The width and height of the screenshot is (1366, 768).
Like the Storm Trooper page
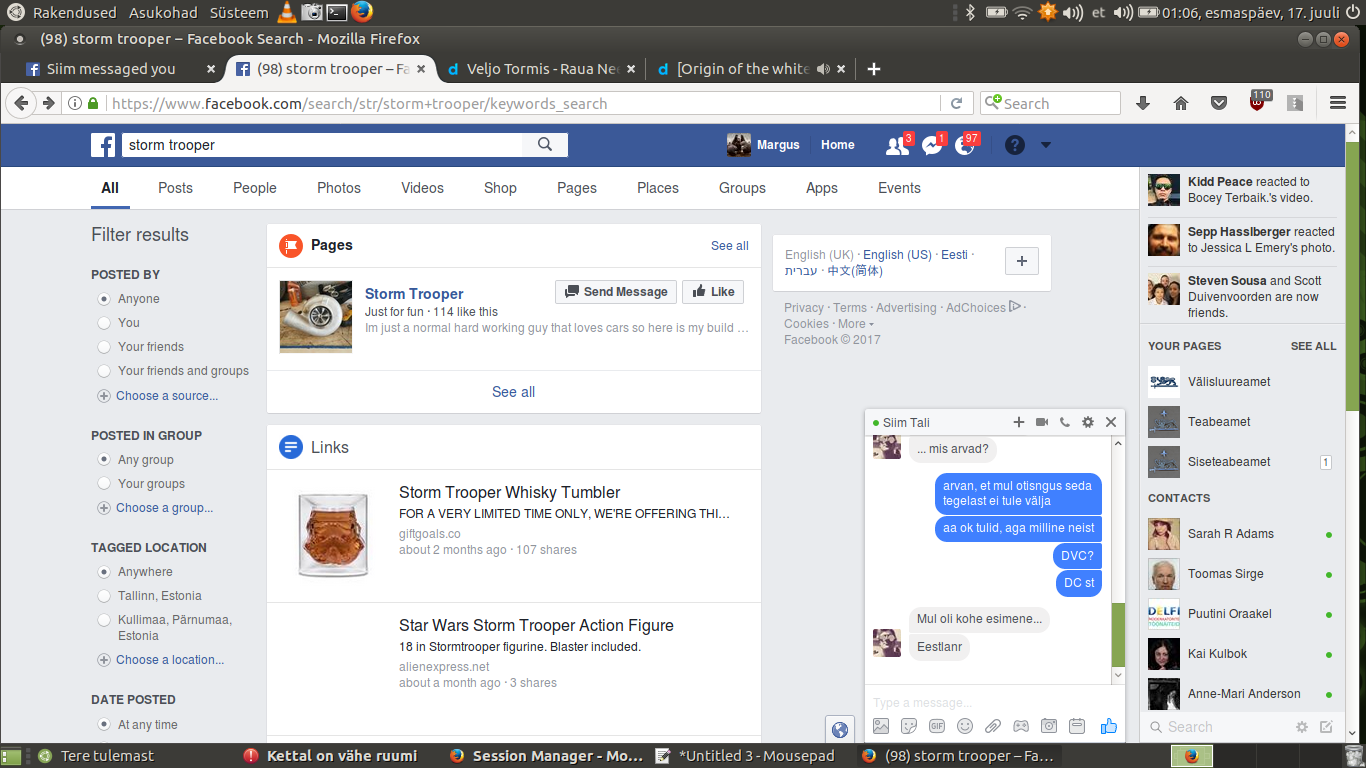713,292
